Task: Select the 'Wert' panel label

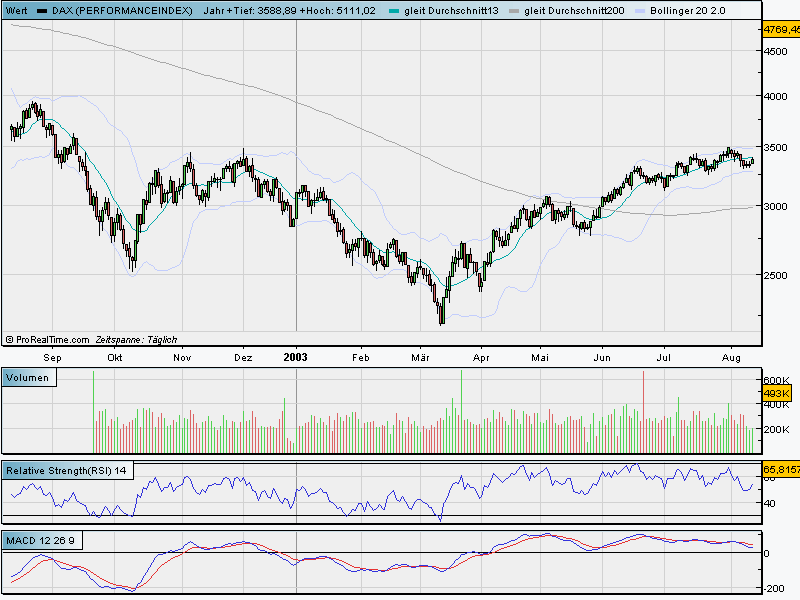Action: (x=16, y=9)
